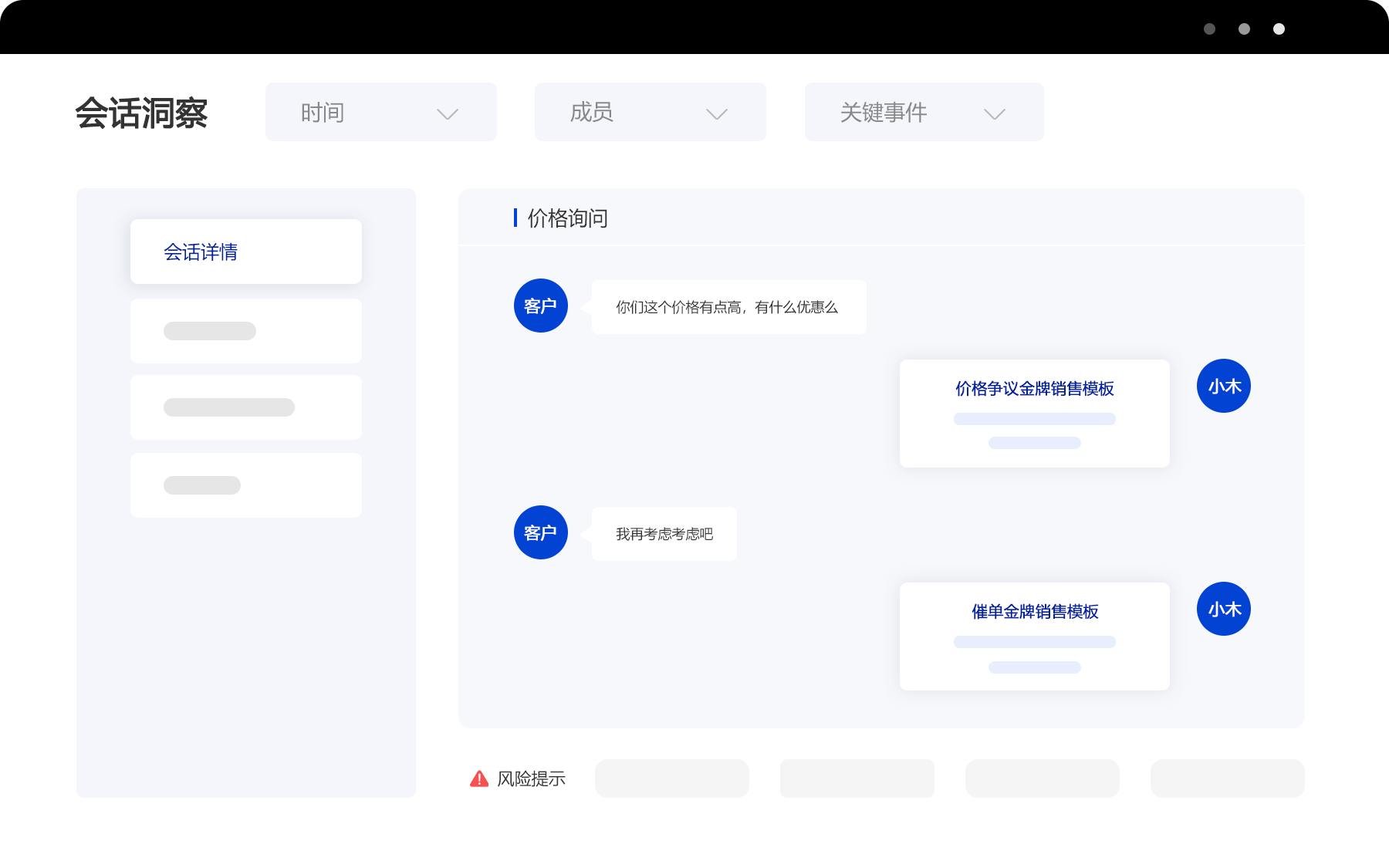Click the first 客户 avatar icon

pyautogui.click(x=541, y=306)
